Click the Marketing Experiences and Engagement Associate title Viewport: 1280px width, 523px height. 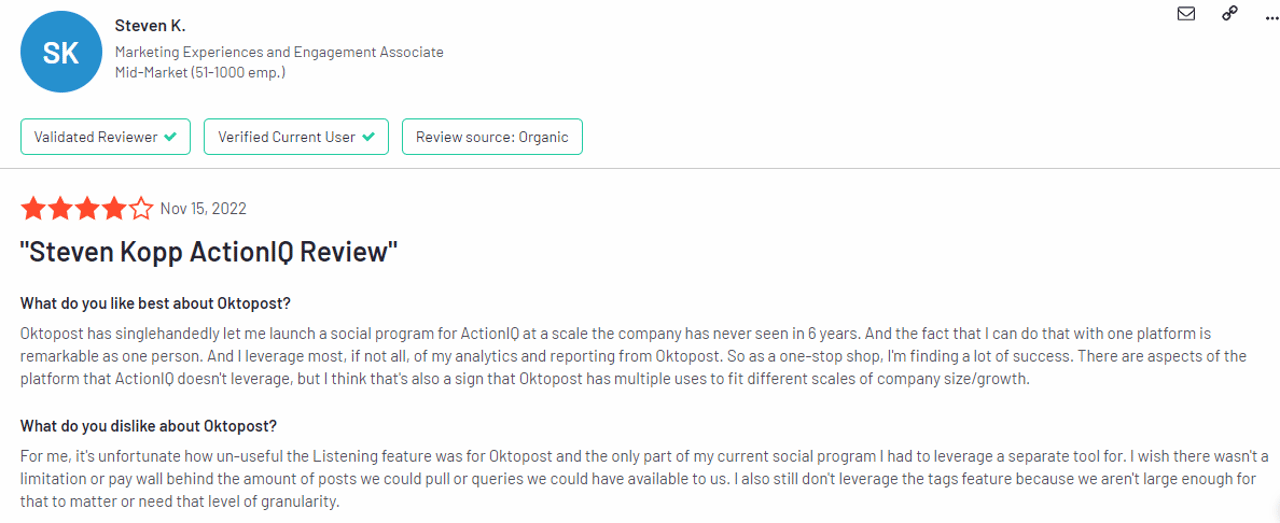point(279,52)
